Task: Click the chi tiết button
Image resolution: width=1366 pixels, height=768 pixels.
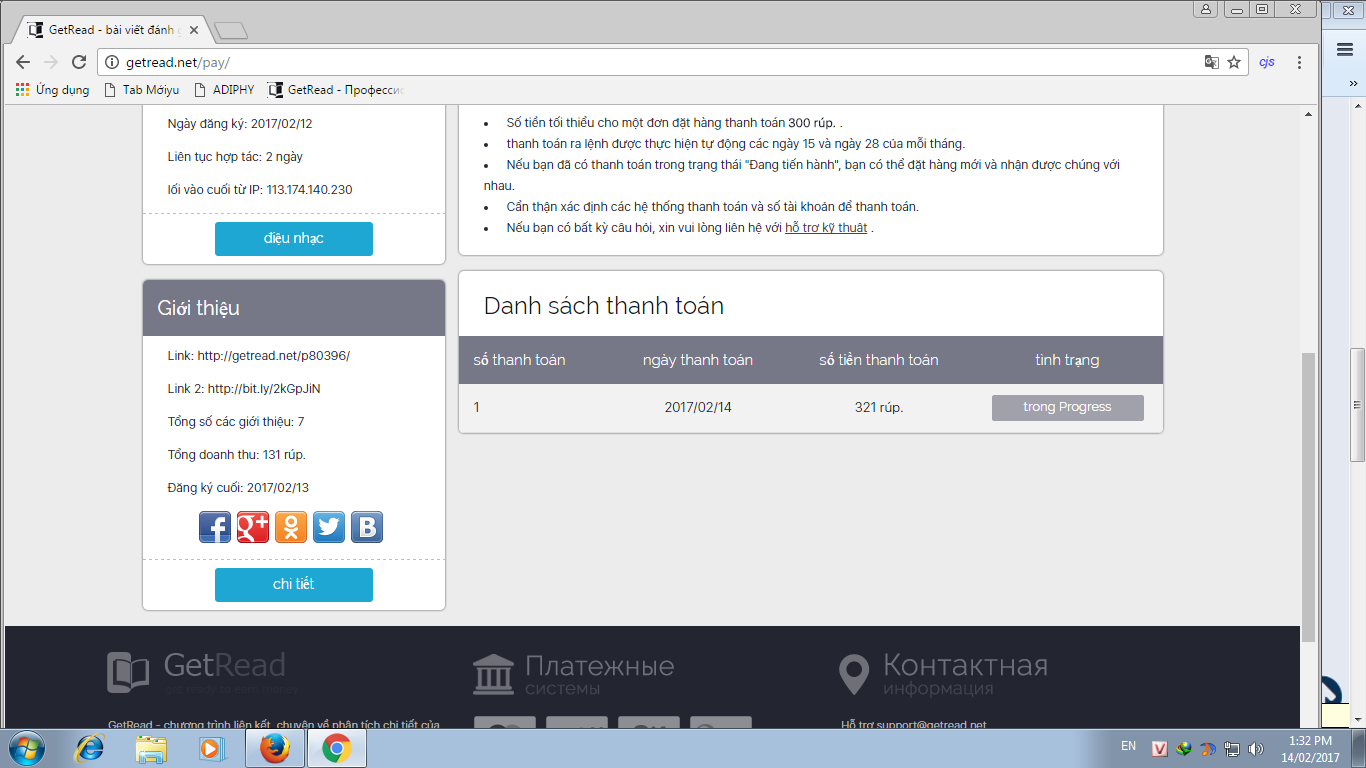Action: [294, 585]
